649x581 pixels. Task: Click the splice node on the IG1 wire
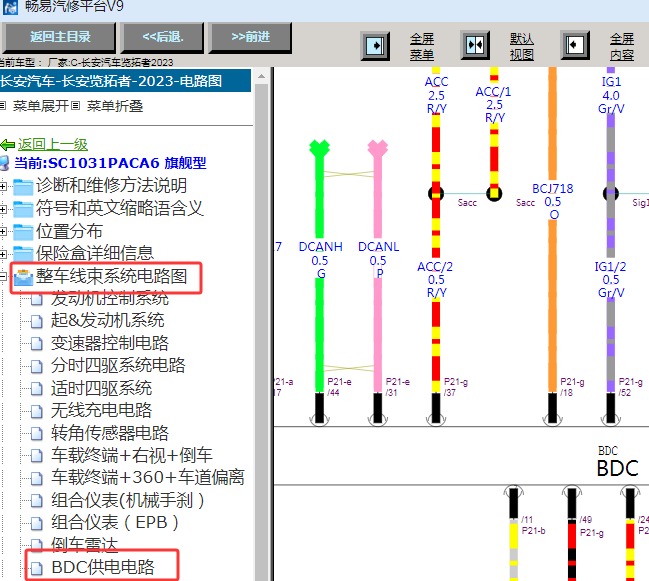(x=611, y=193)
